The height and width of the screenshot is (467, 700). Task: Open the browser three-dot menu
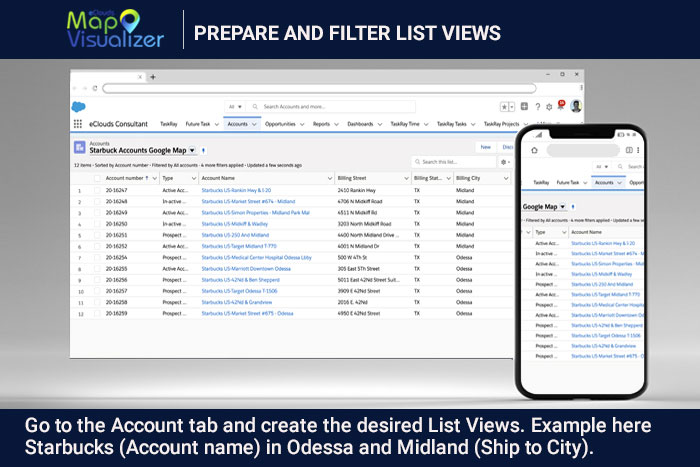point(581,88)
